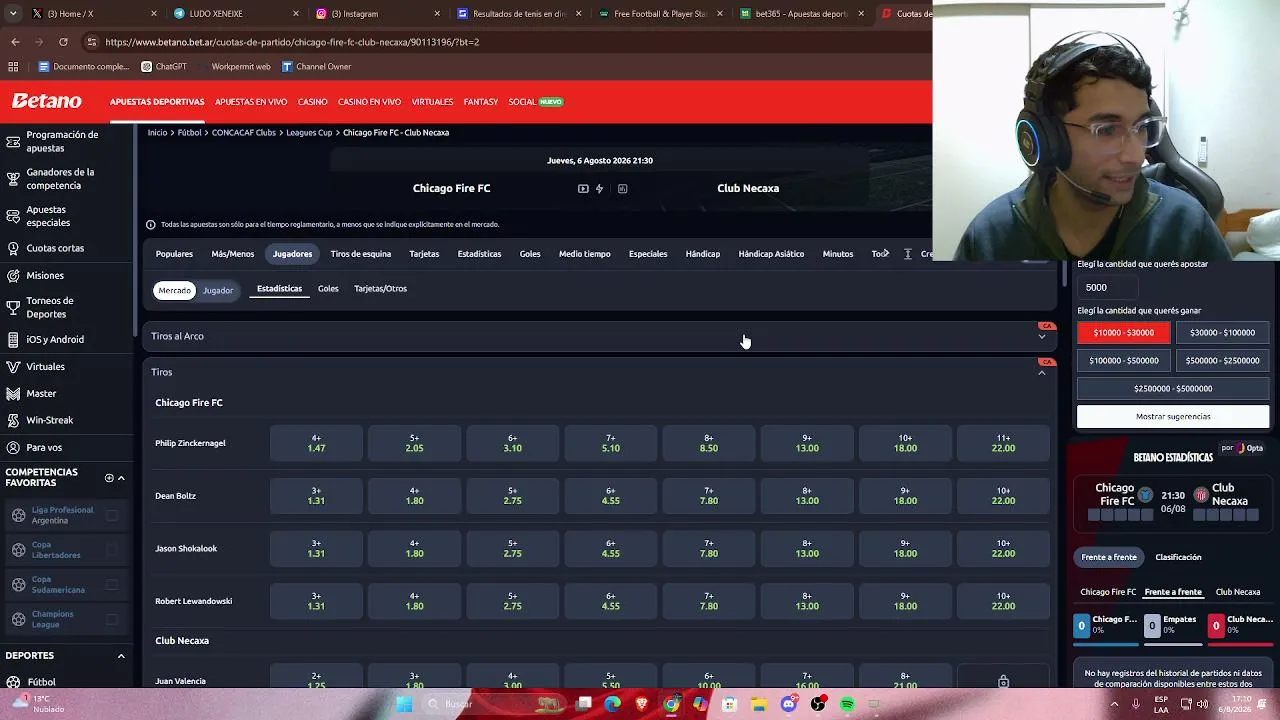Check the Champions League favorite checkbox
Screen dimensions: 1280x720
pos(112,619)
